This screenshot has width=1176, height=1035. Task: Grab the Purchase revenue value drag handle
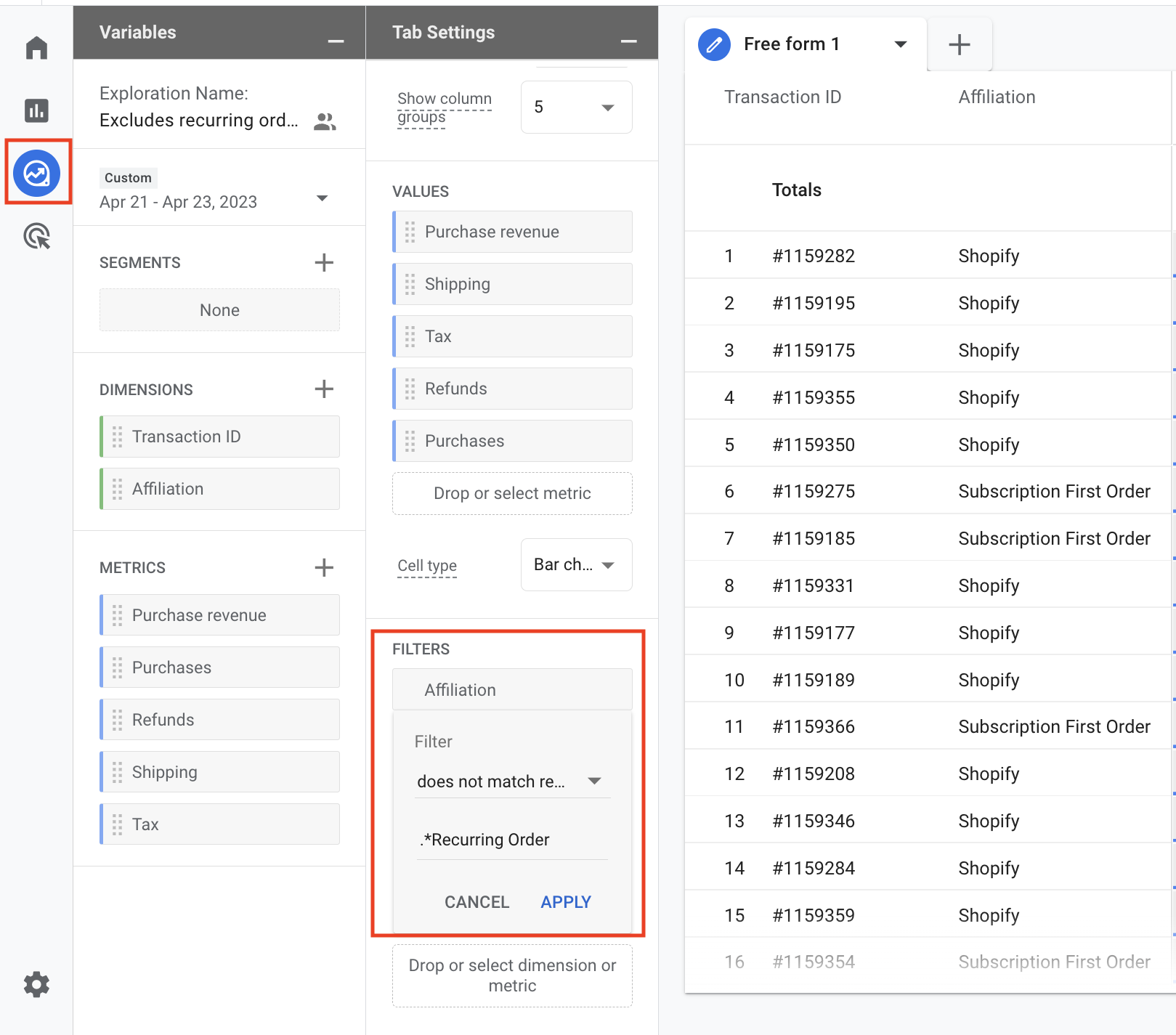(410, 232)
